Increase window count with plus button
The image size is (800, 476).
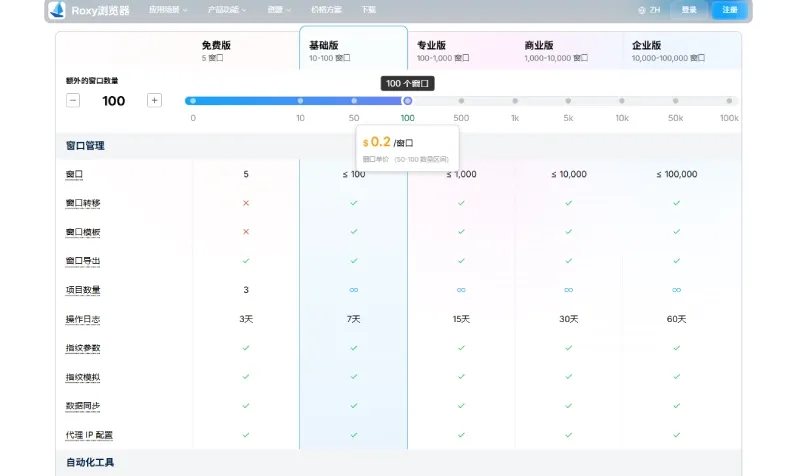(154, 100)
